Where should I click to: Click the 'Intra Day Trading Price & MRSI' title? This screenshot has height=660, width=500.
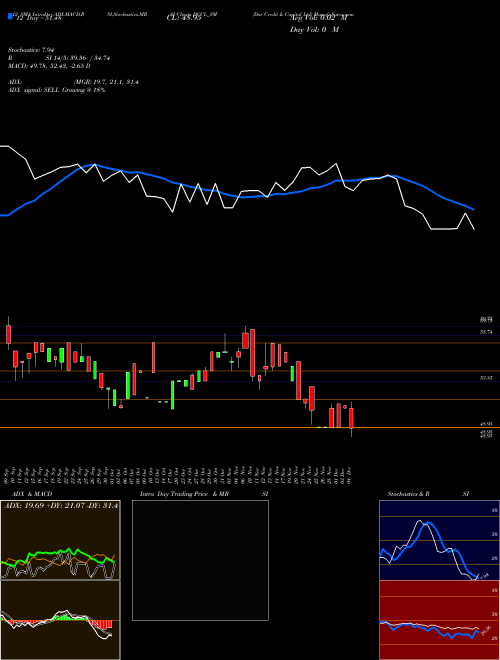point(204,494)
